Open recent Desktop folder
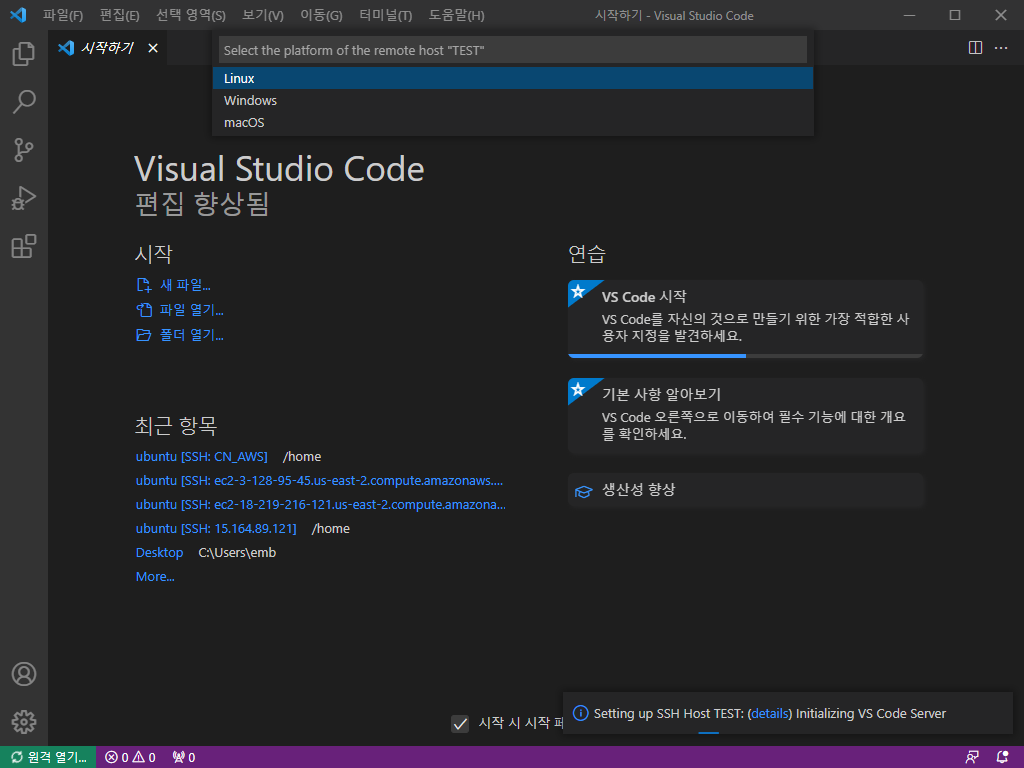This screenshot has width=1024, height=768. (x=159, y=552)
